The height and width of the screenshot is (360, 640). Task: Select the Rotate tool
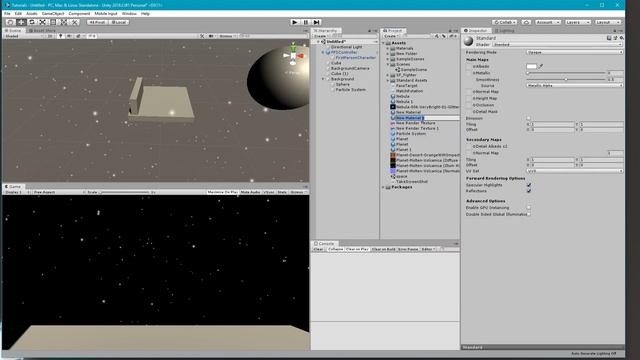pos(32,22)
